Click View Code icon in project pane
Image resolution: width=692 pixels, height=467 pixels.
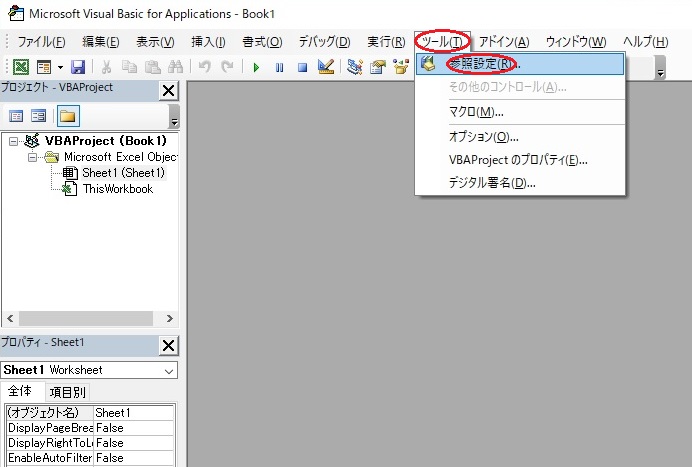[x=16, y=116]
